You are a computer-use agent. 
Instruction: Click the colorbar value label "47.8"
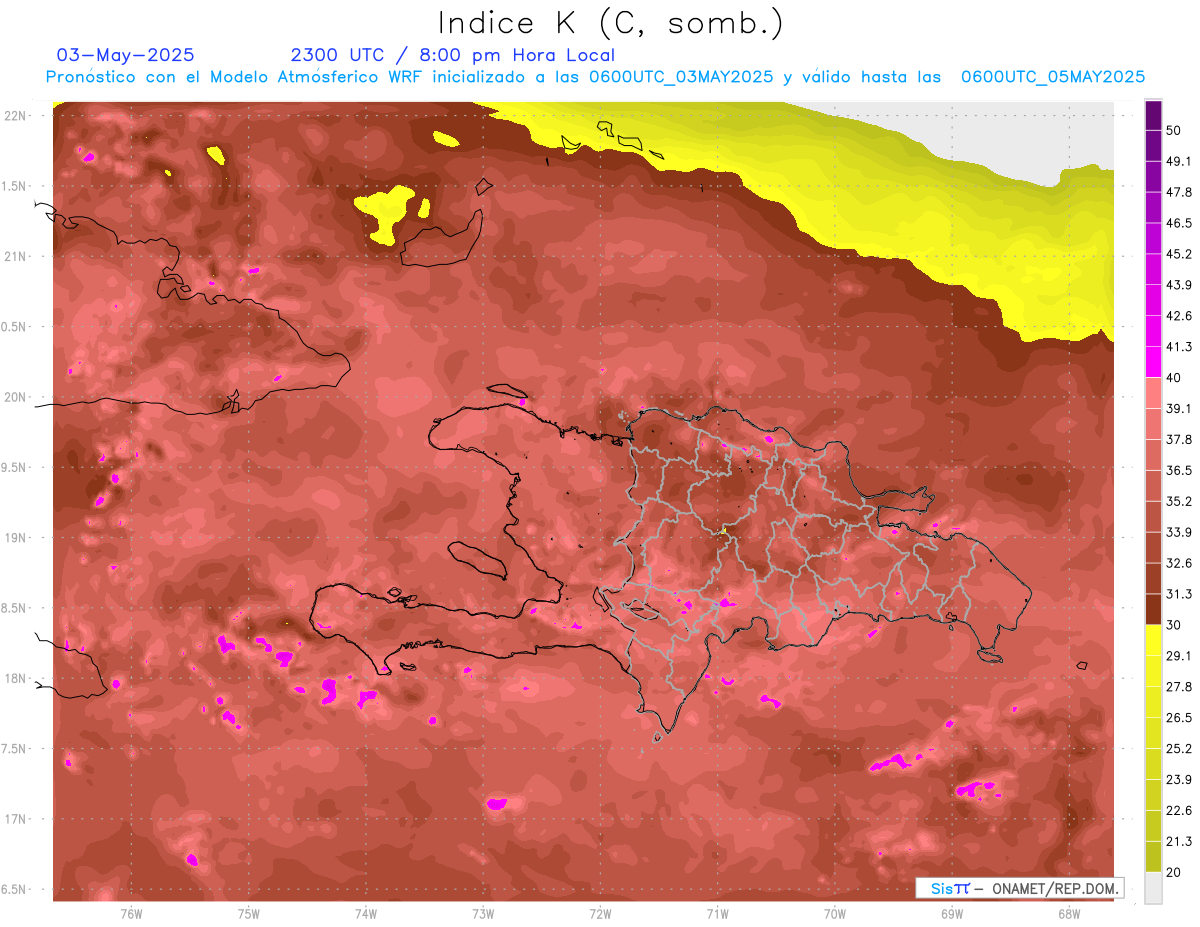pos(1178,192)
